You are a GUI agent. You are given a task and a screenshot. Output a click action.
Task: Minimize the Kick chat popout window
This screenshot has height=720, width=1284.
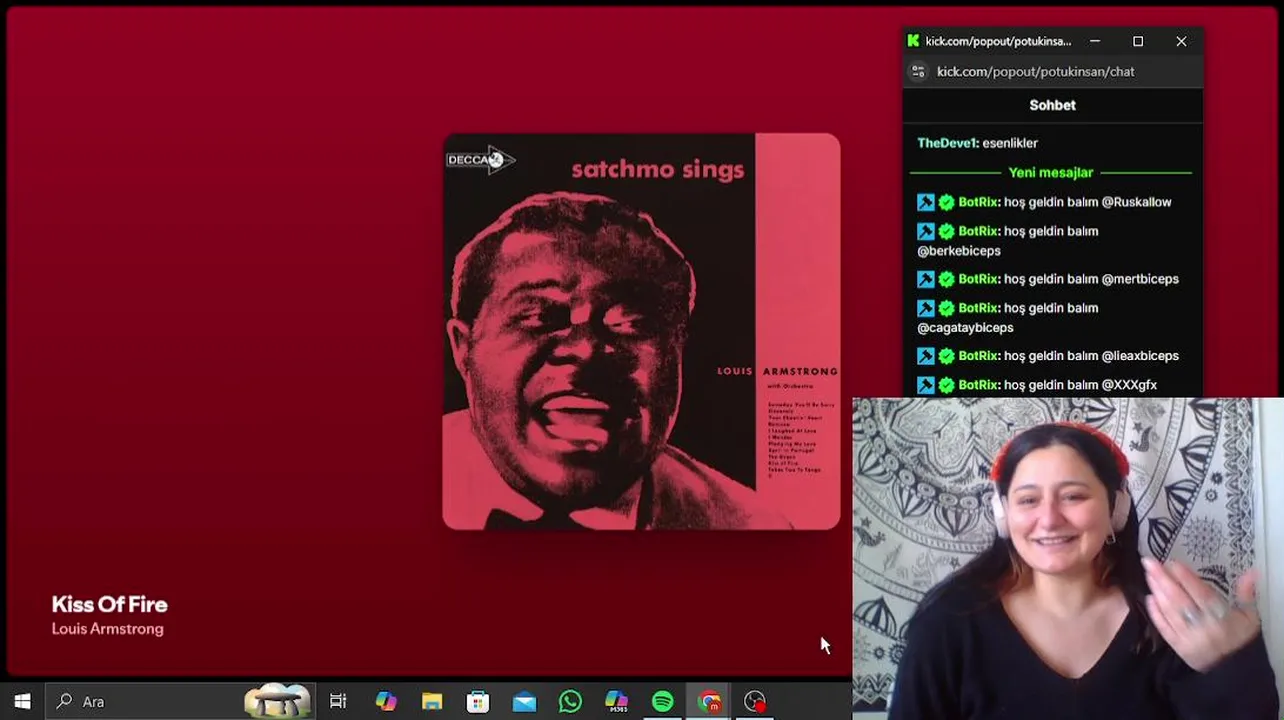(1095, 41)
